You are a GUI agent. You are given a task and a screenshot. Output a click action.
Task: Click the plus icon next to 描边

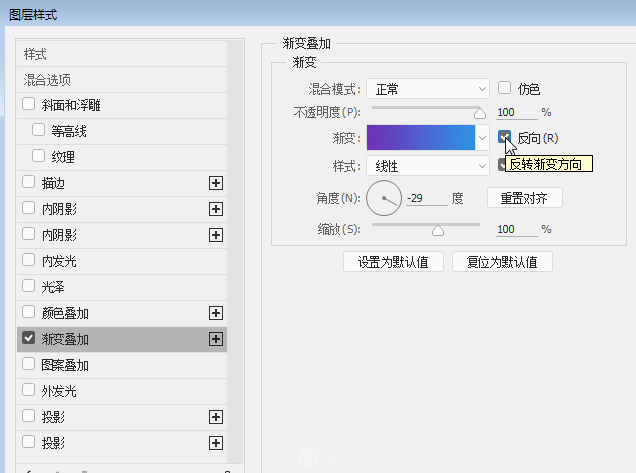(x=215, y=183)
